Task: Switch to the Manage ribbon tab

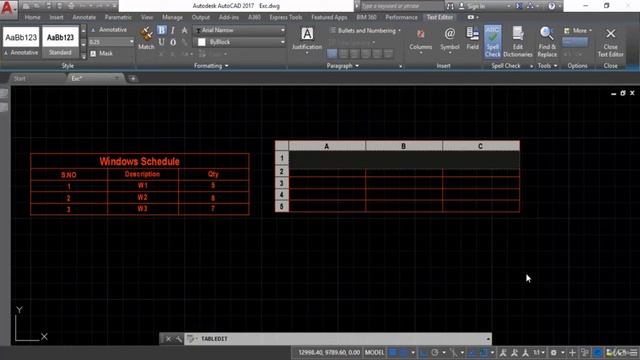Action: [x=172, y=17]
